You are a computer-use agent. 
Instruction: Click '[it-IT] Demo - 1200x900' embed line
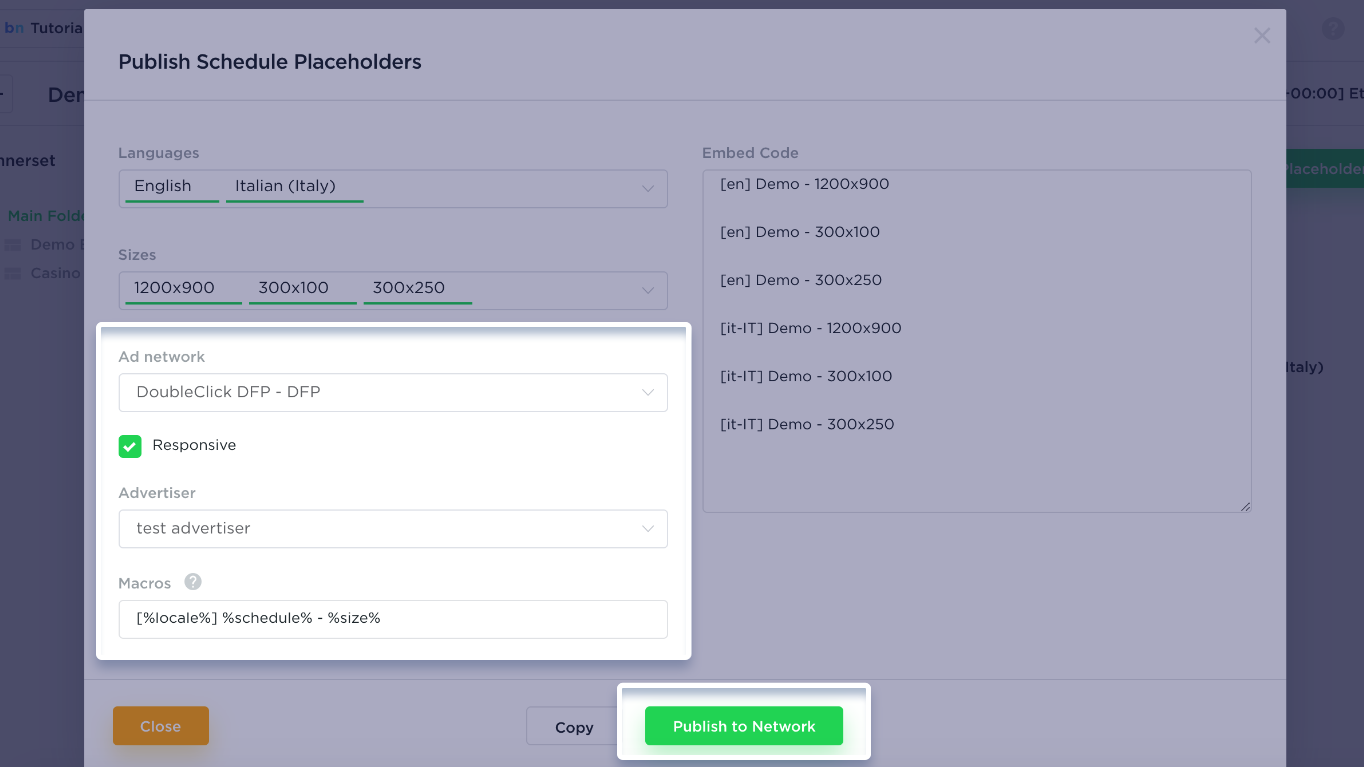pyautogui.click(x=811, y=328)
